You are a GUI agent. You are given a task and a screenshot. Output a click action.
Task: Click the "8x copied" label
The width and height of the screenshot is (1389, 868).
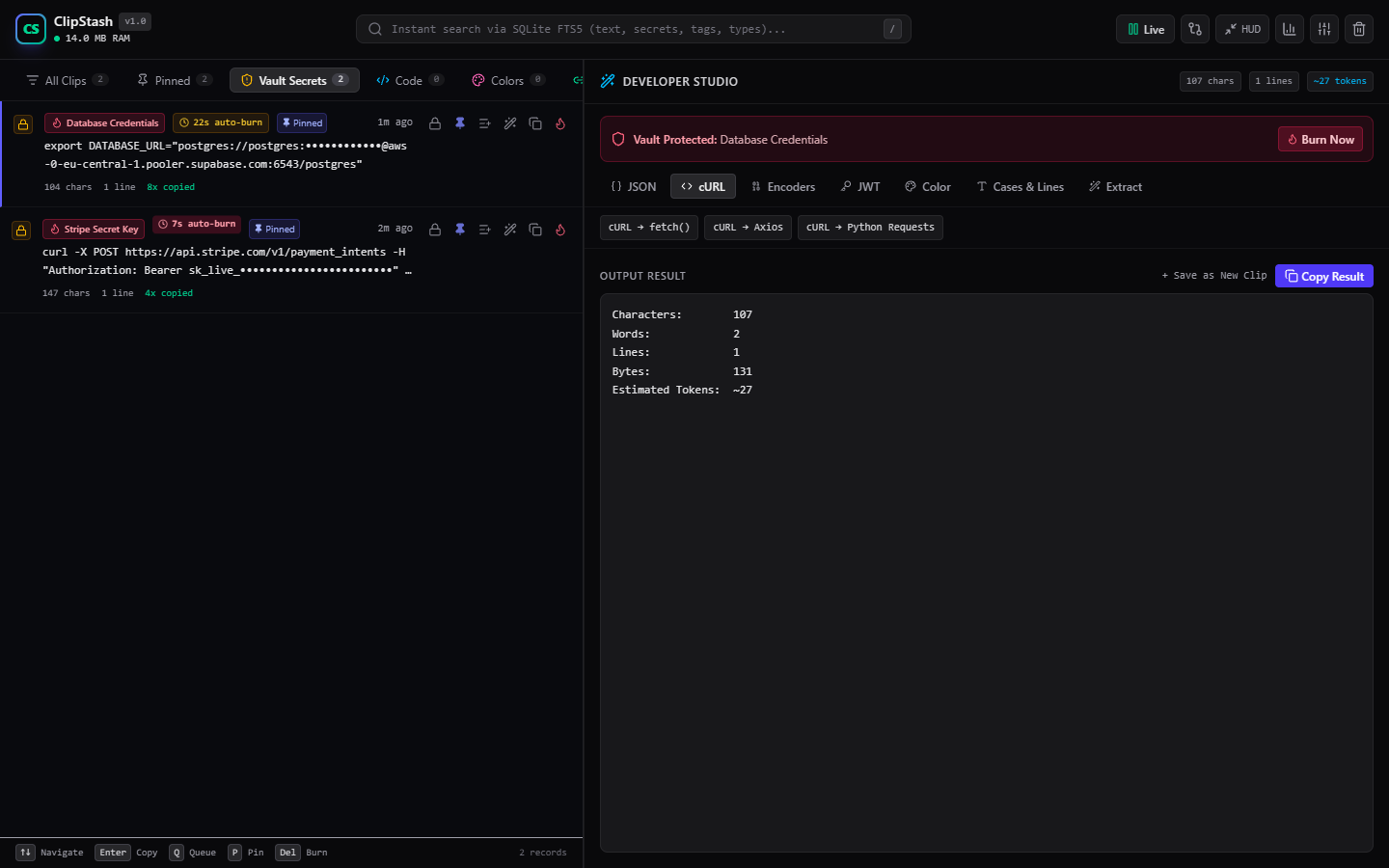pyautogui.click(x=171, y=187)
